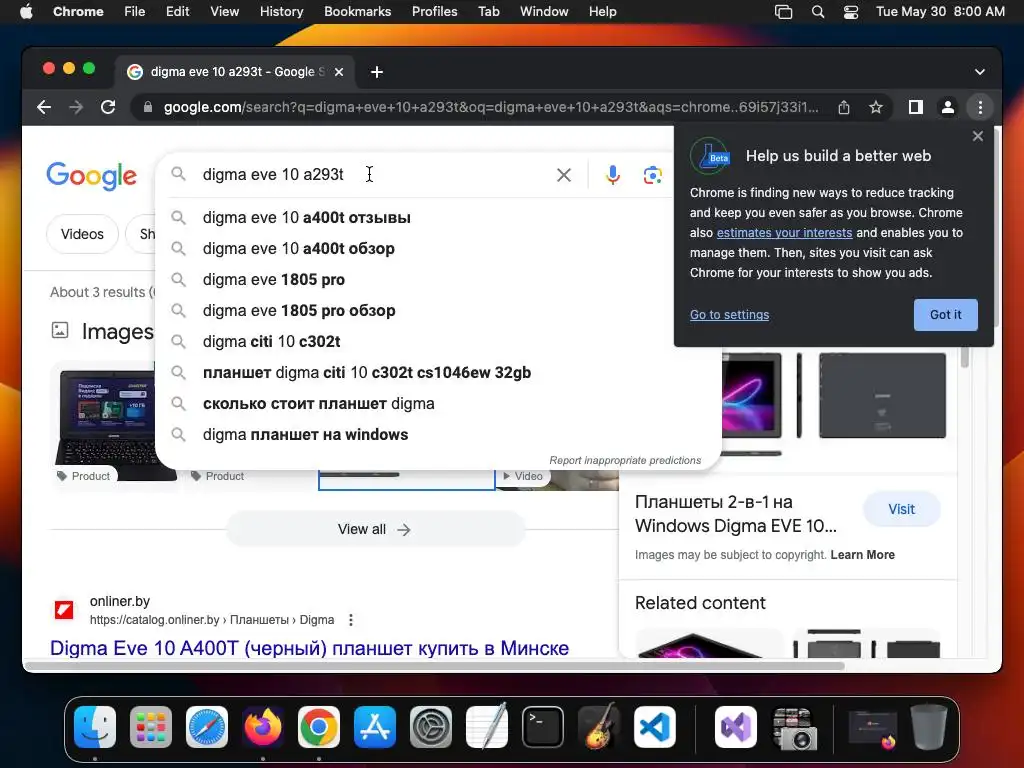Click Report inappropriate predictions
This screenshot has height=768, width=1024.
point(625,460)
